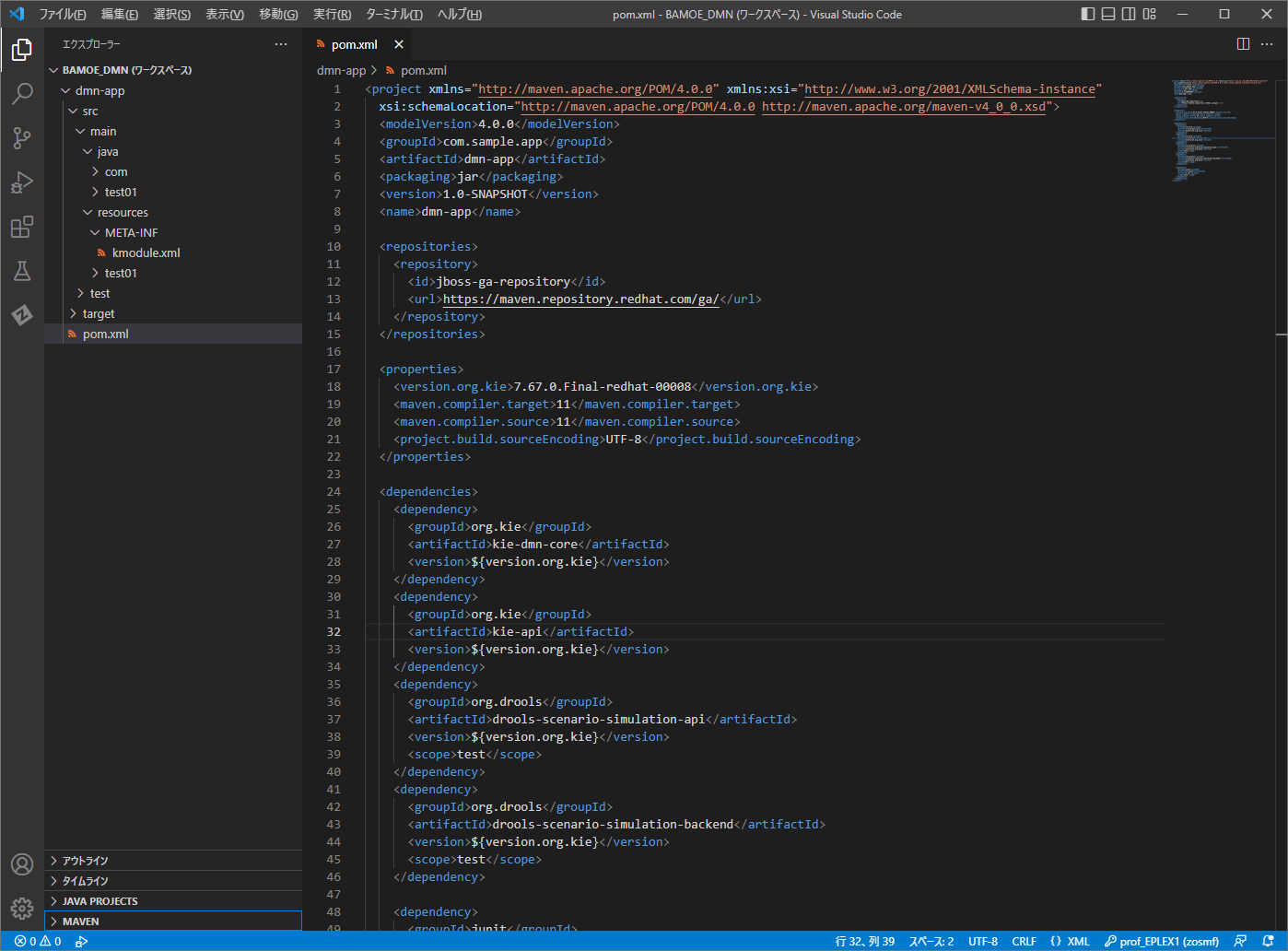
Task: Toggle the secondary sidebar layout button
Action: (1129, 14)
